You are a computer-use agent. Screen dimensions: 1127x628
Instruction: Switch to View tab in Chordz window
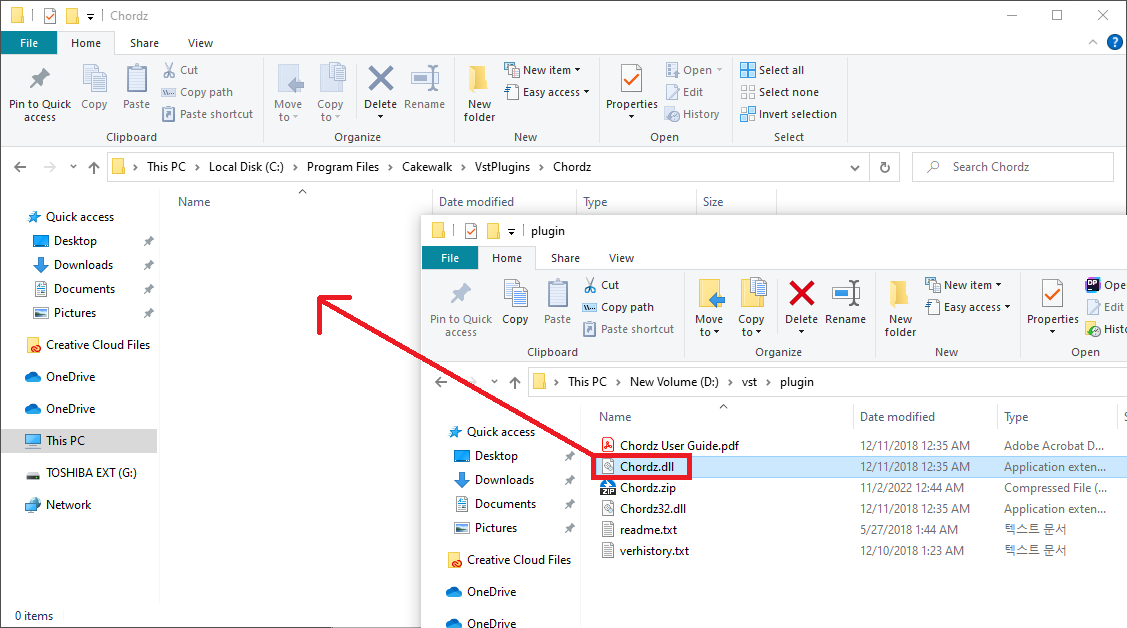tap(200, 43)
